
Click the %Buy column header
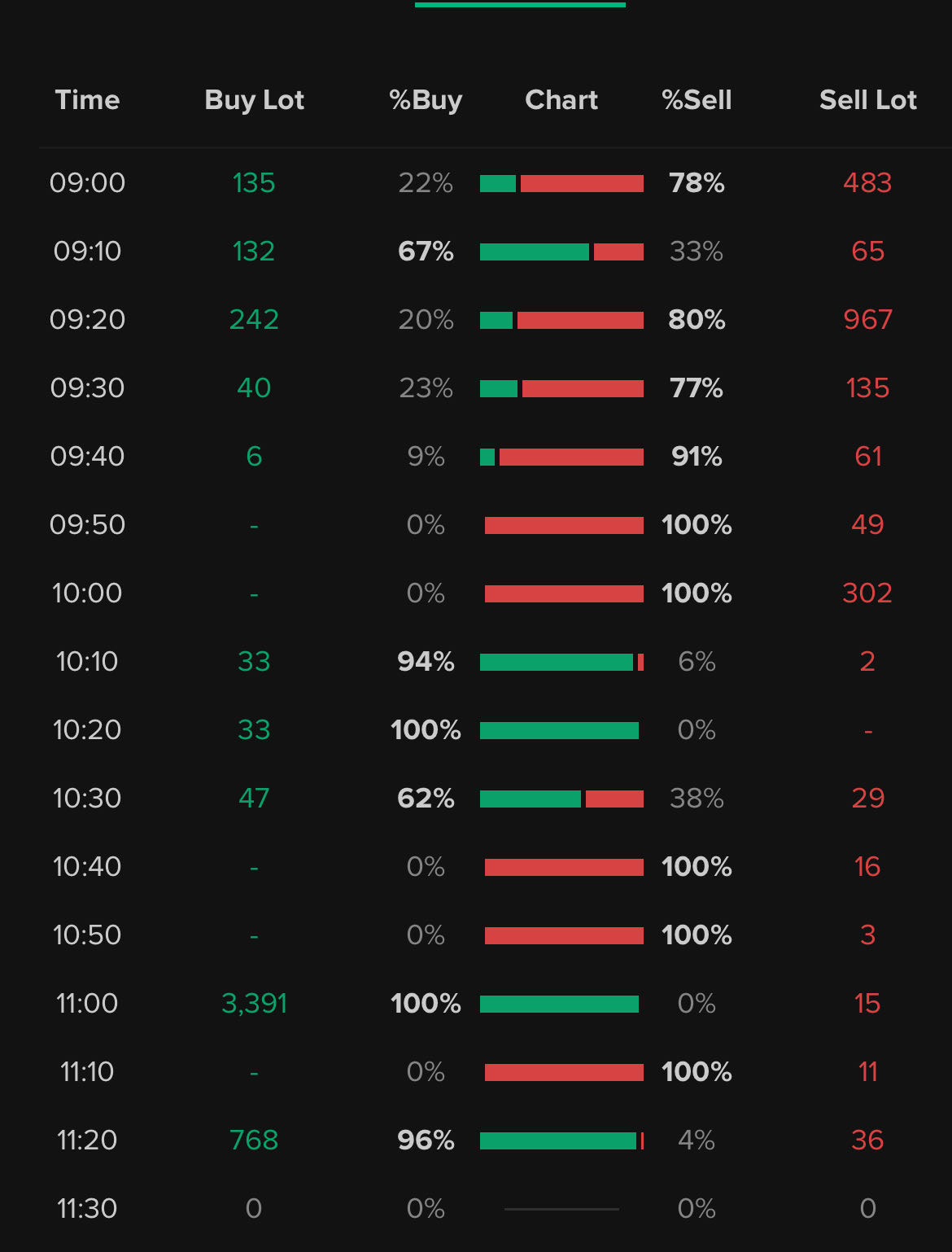coord(426,100)
